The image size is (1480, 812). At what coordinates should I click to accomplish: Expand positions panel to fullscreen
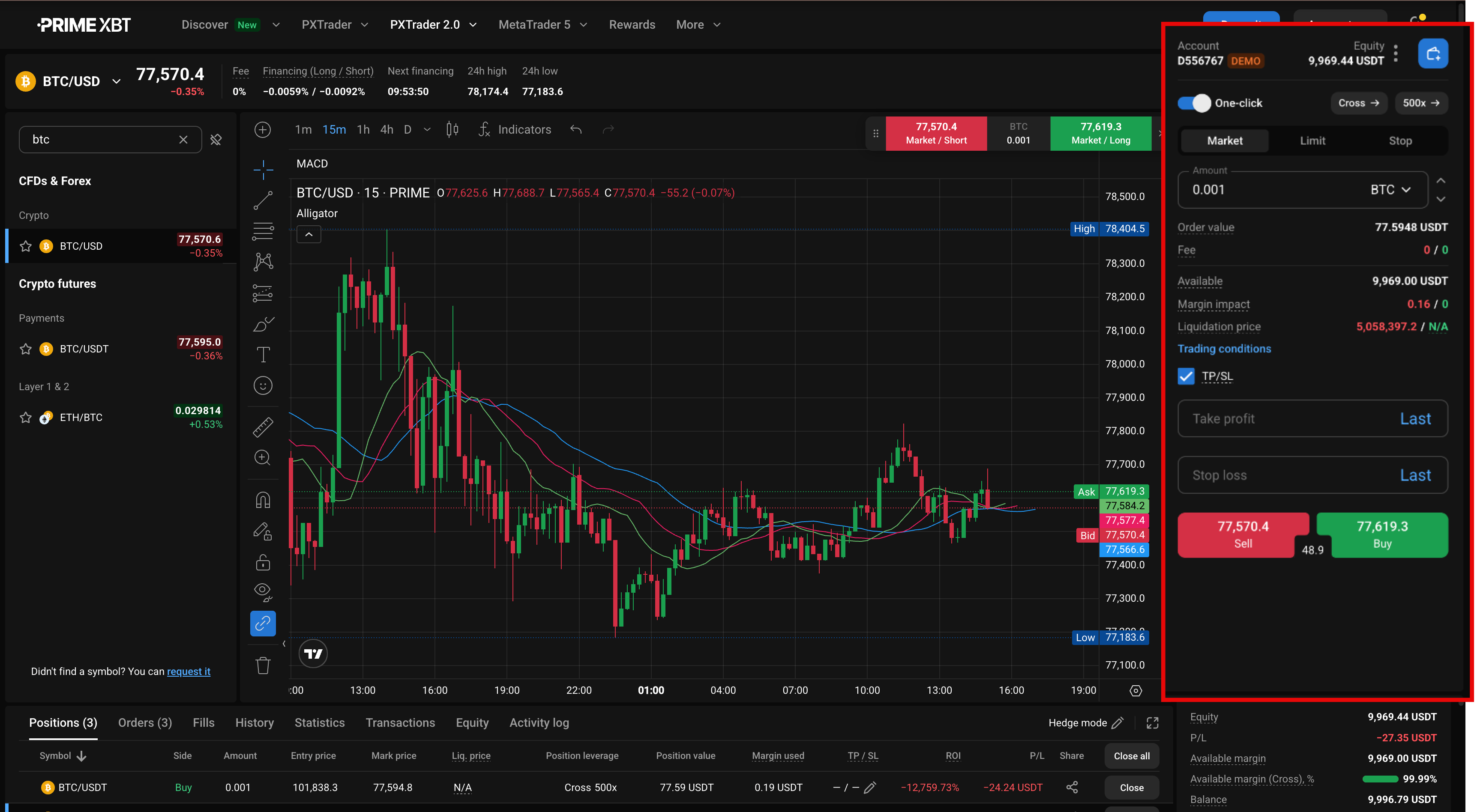(1153, 723)
